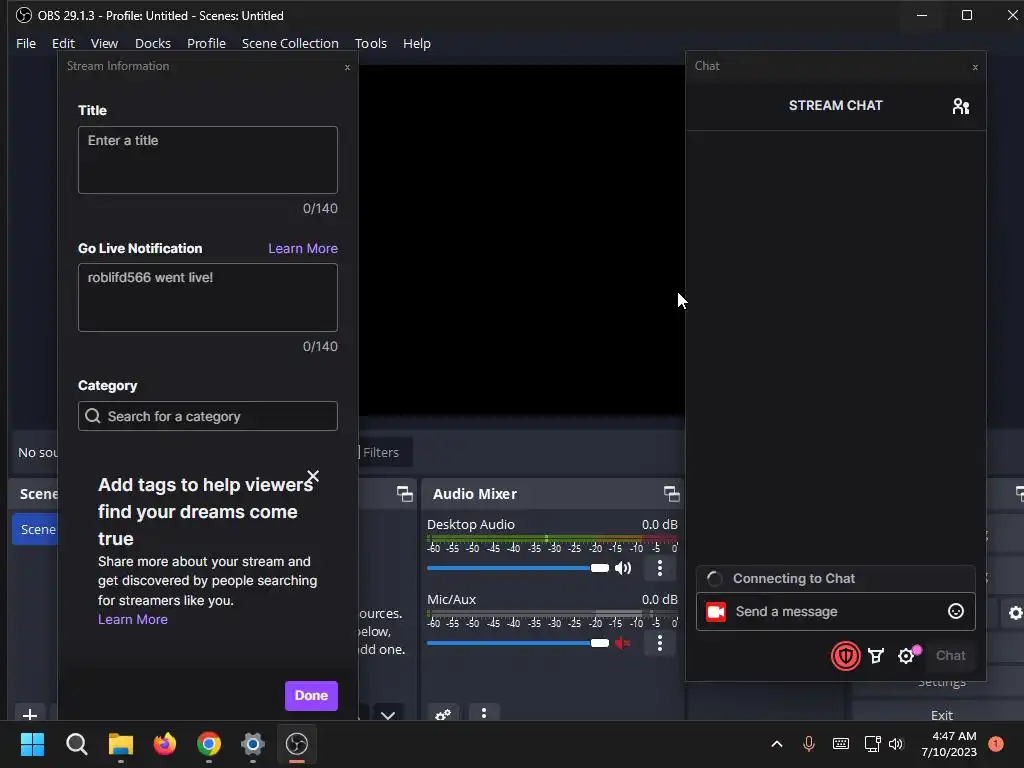Open taskbar Search

pyautogui.click(x=76, y=744)
